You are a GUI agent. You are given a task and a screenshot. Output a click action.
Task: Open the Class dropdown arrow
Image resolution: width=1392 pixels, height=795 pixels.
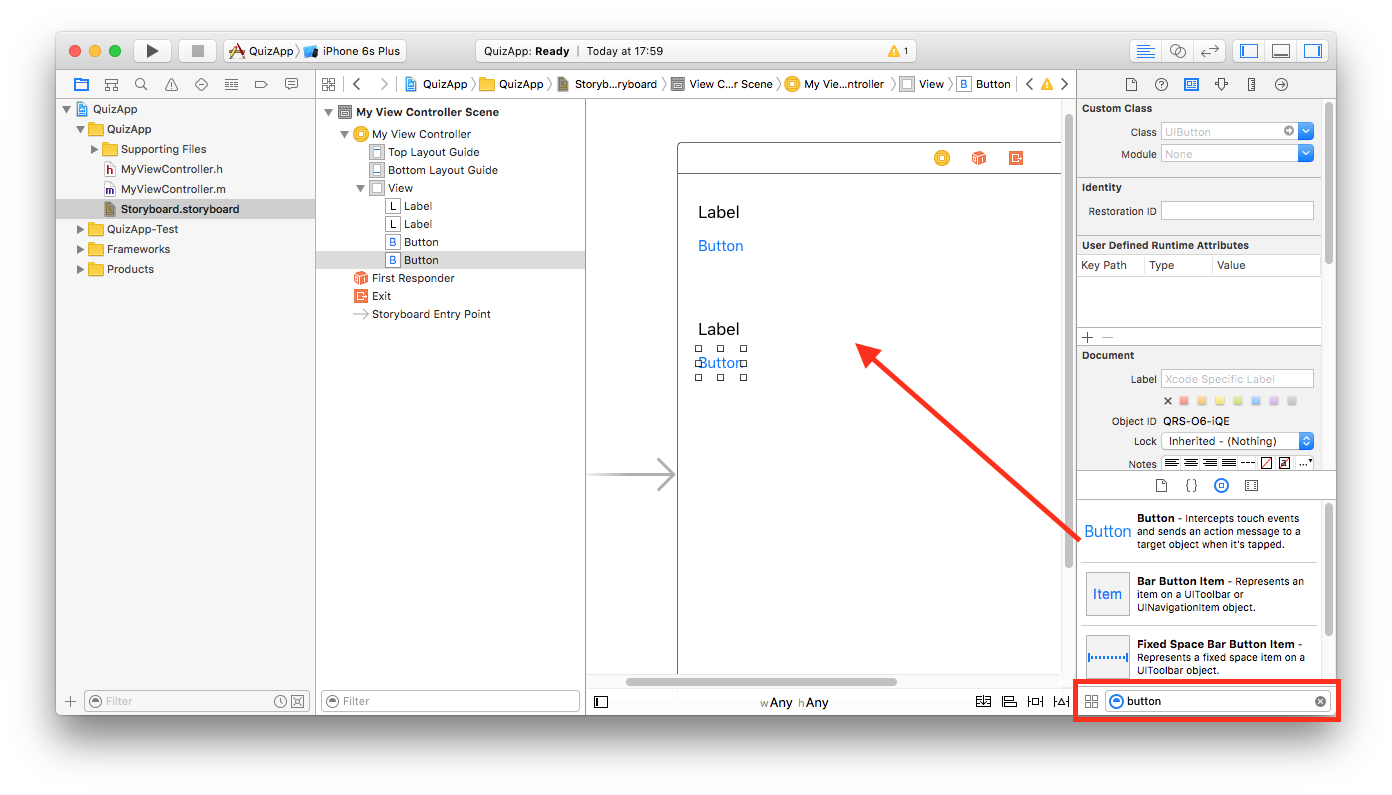pyautogui.click(x=1306, y=131)
